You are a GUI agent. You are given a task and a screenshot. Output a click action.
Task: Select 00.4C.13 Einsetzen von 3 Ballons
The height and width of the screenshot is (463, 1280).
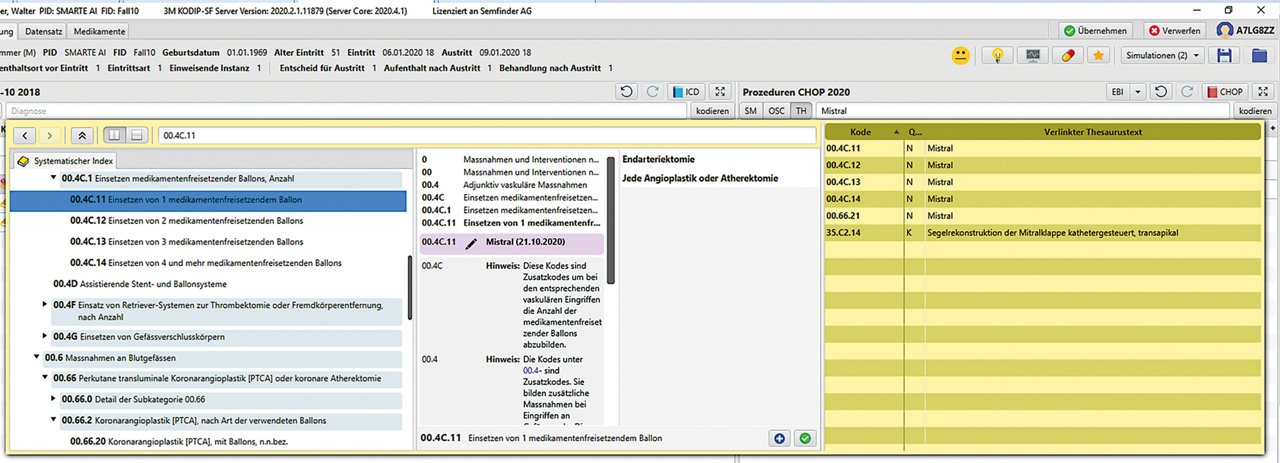coord(186,241)
